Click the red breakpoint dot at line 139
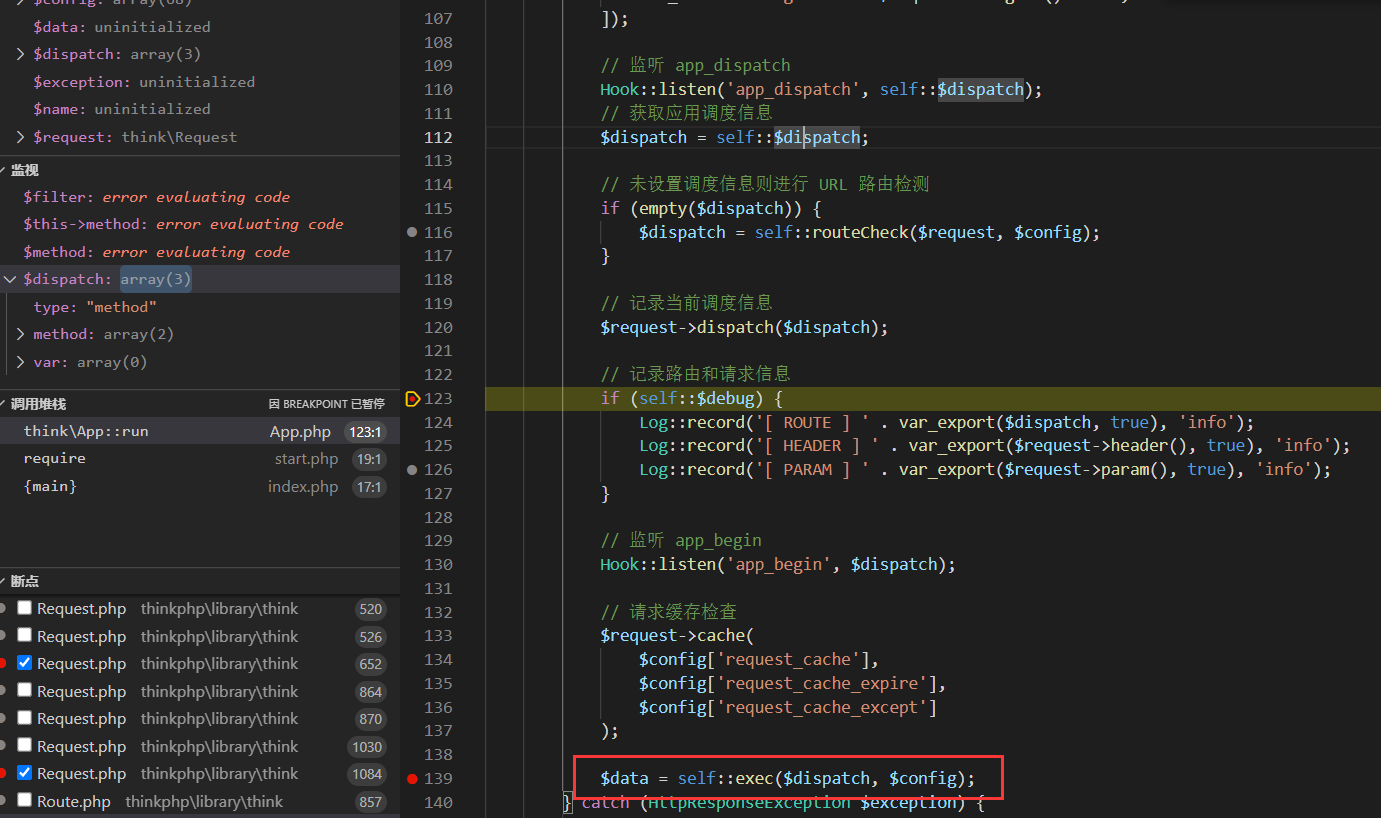The height and width of the screenshot is (818, 1381). 412,778
